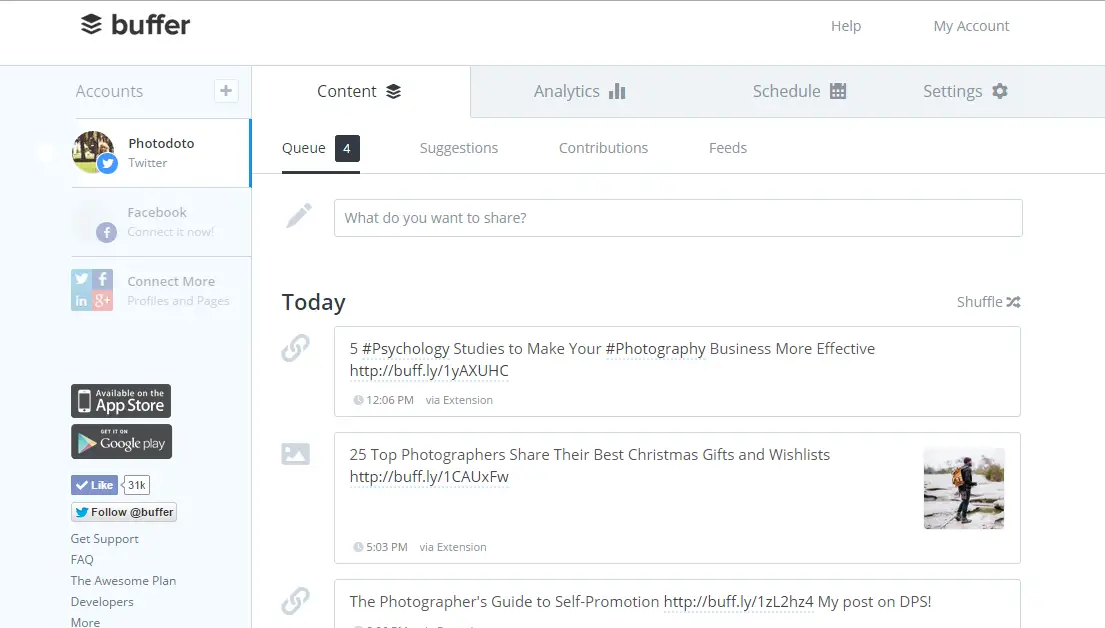Click link icon beside Psychology Studies post
Viewport: 1105px width, 628px height.
[x=295, y=347]
